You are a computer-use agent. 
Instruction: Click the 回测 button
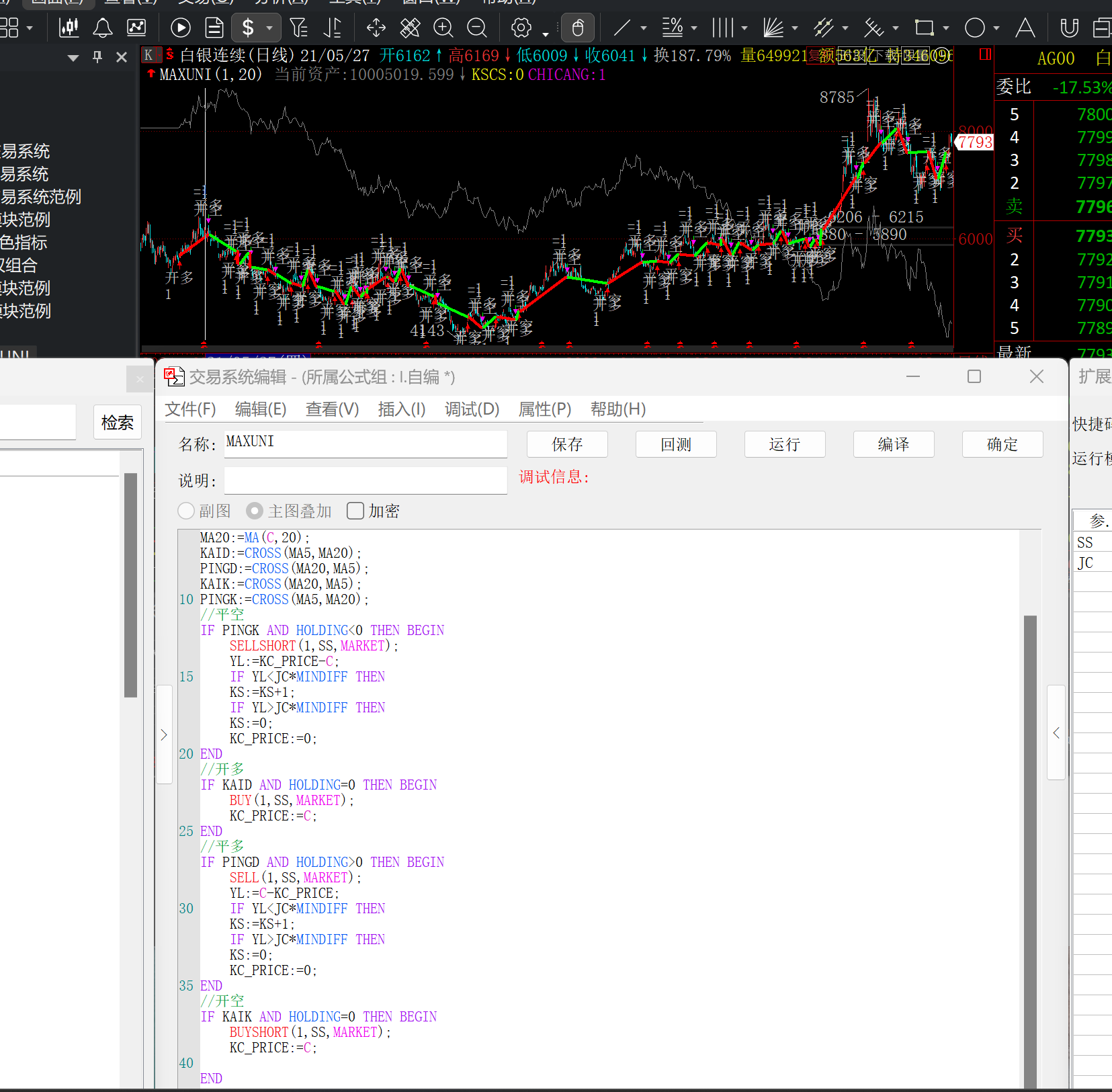[x=676, y=444]
